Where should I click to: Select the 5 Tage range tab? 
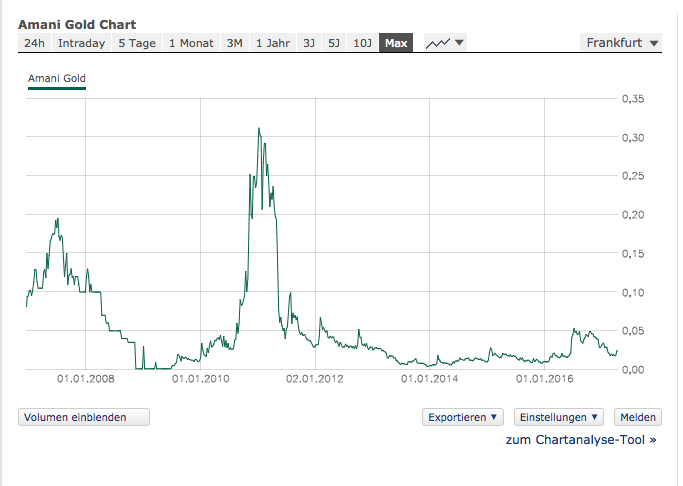(137, 43)
